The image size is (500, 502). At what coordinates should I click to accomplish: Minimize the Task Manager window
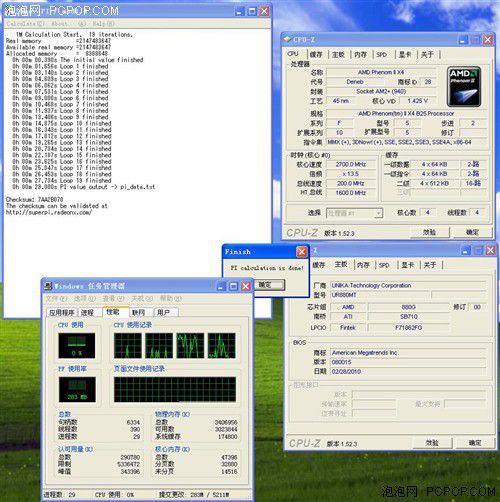click(x=221, y=286)
